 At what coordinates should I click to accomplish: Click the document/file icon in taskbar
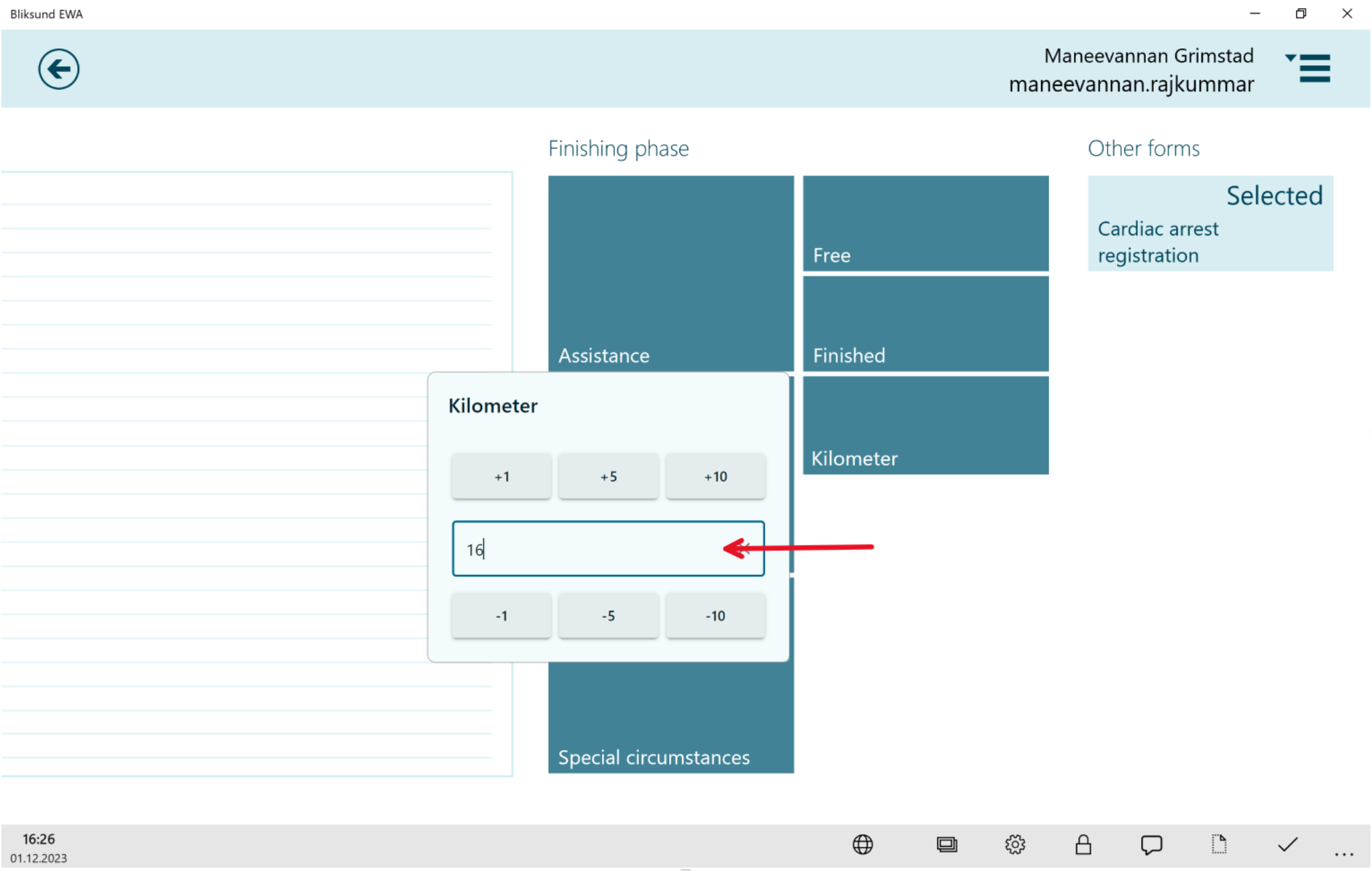pos(1219,844)
